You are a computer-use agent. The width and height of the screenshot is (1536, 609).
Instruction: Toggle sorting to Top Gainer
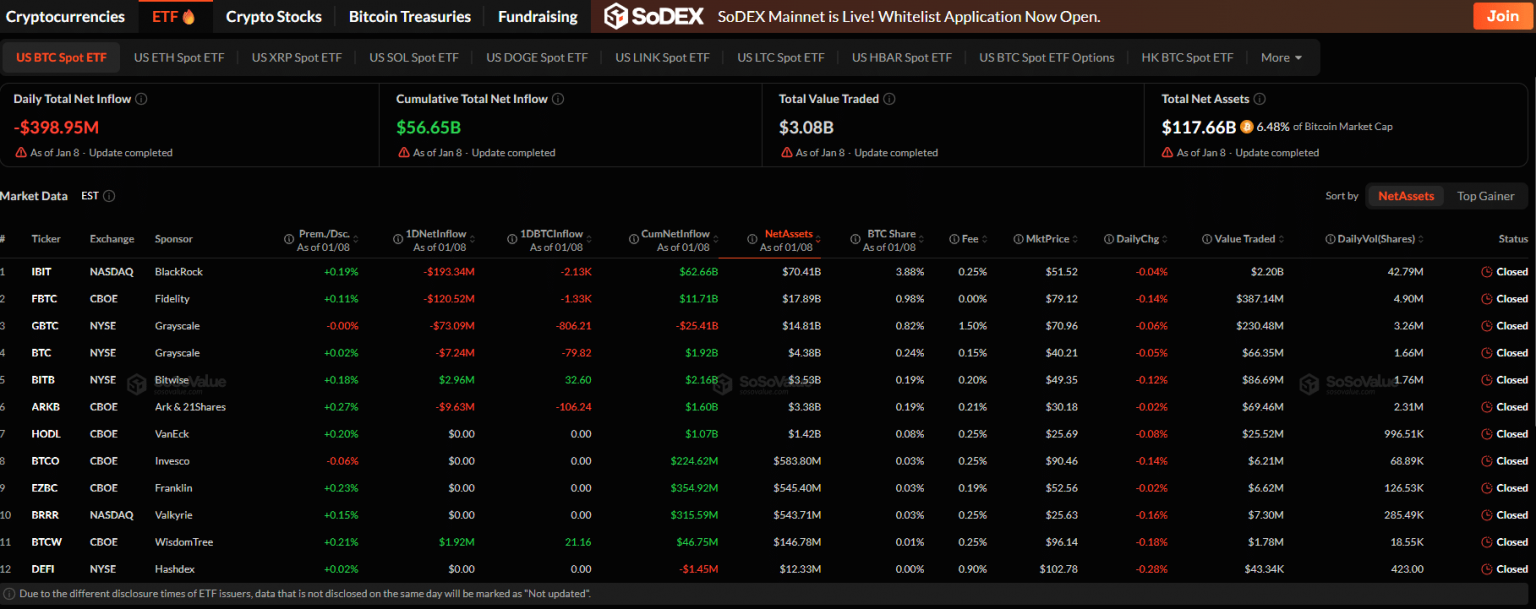[1485, 196]
